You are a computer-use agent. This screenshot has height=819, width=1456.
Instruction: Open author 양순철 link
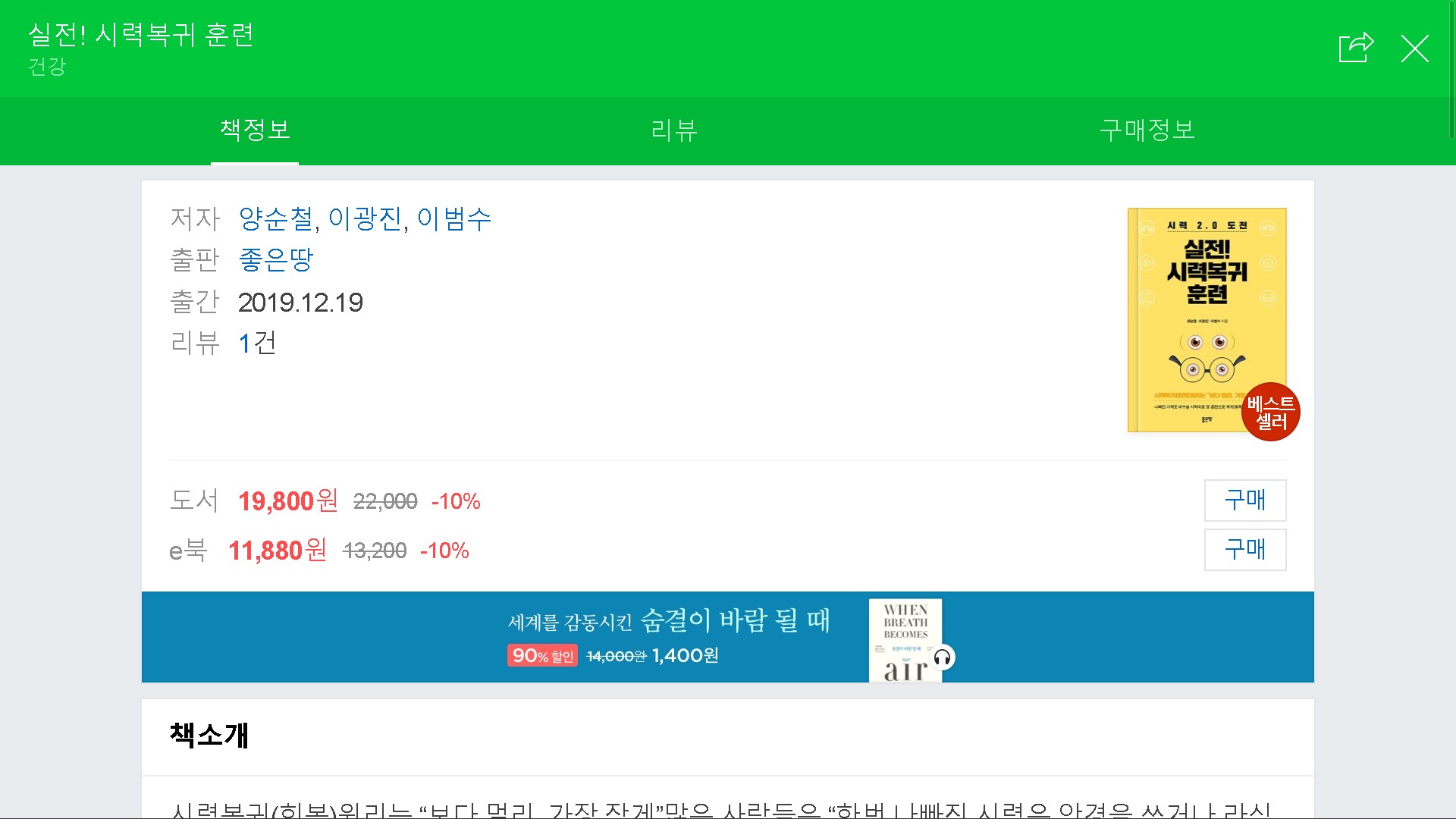tap(276, 219)
